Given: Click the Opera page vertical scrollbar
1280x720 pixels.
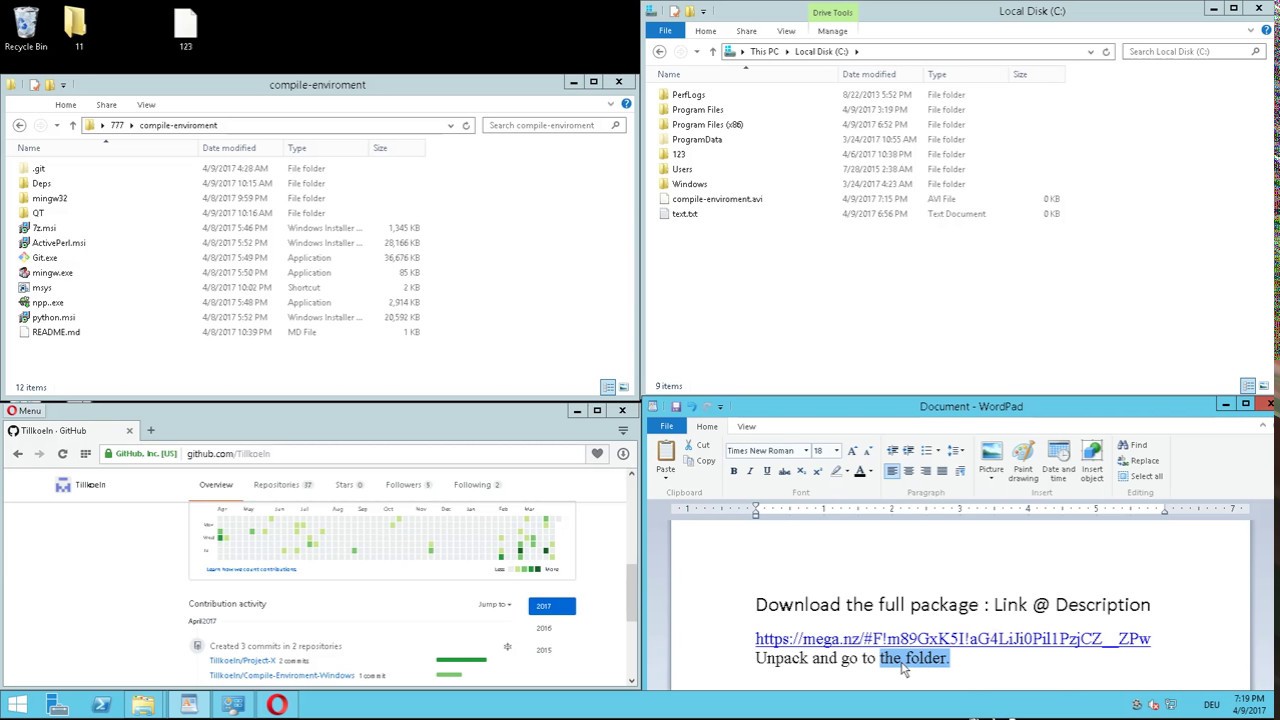Looking at the screenshot, I should (631, 590).
